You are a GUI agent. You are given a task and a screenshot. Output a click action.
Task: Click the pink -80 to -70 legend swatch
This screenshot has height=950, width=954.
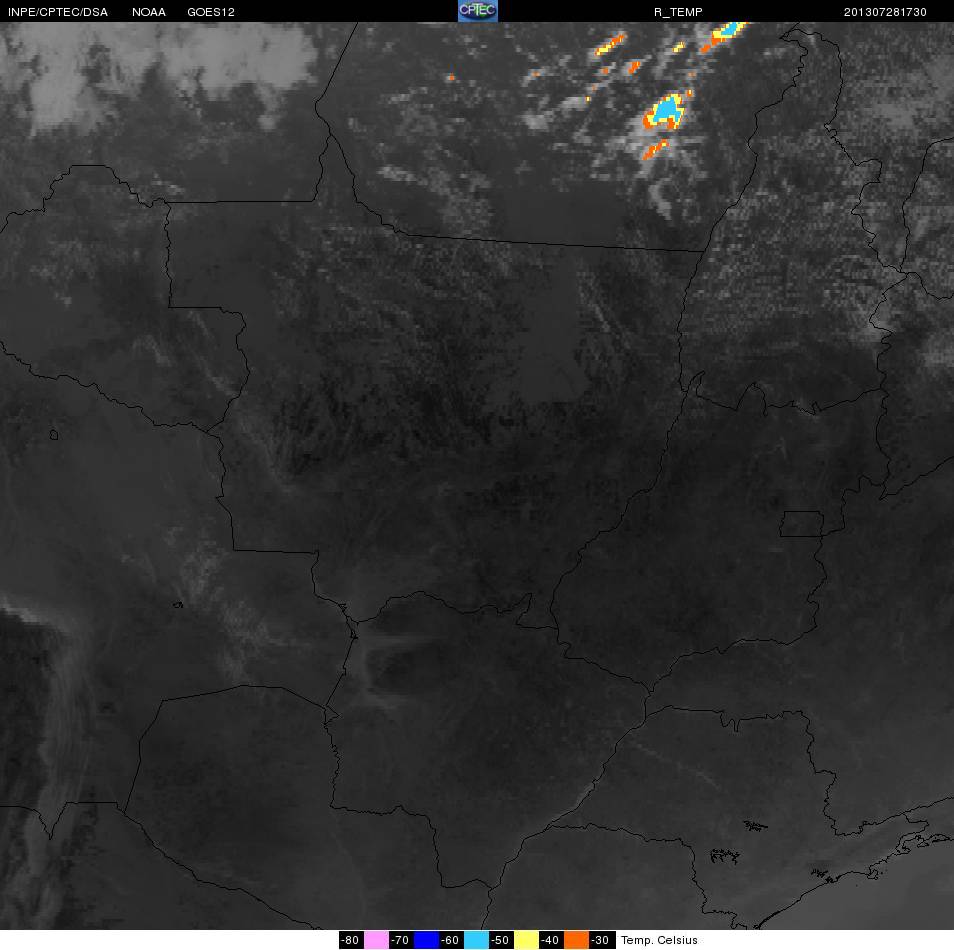click(376, 940)
